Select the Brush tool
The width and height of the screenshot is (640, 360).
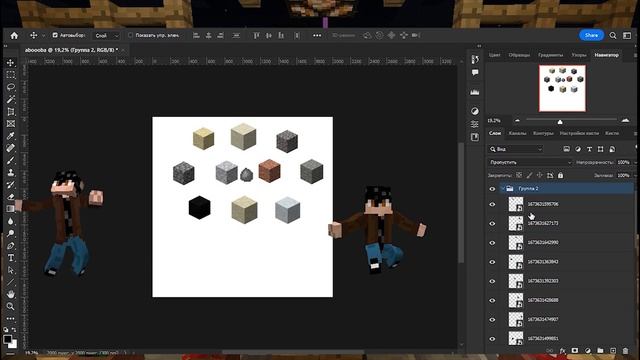tap(11, 160)
